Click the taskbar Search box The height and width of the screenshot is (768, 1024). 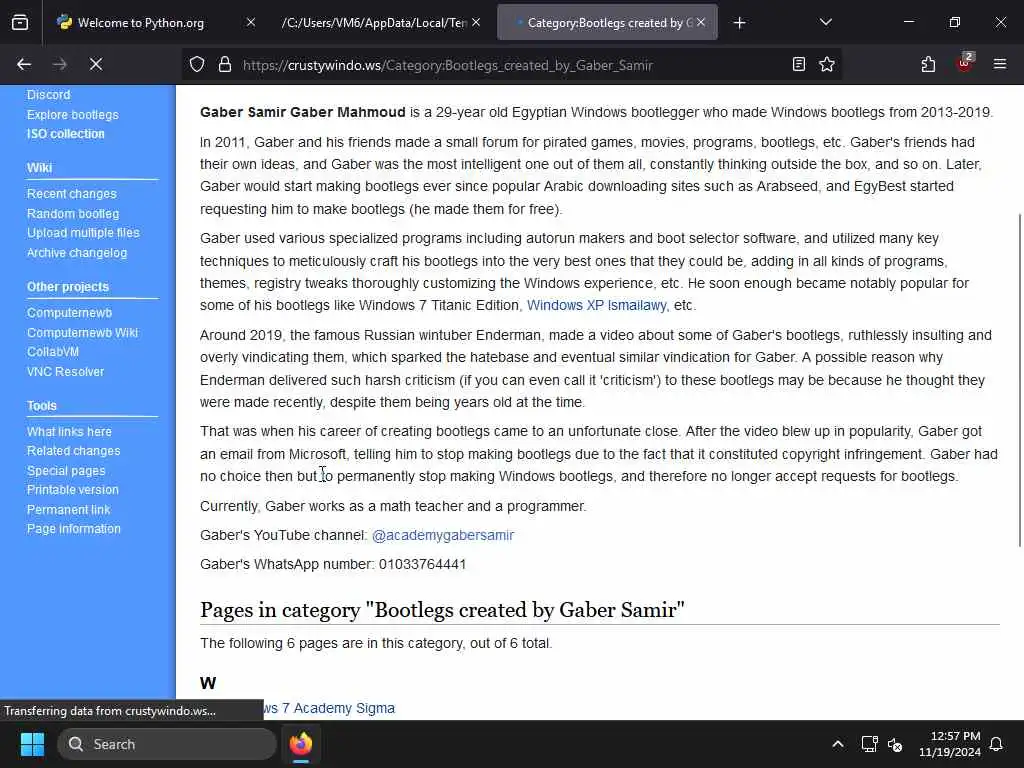click(167, 744)
